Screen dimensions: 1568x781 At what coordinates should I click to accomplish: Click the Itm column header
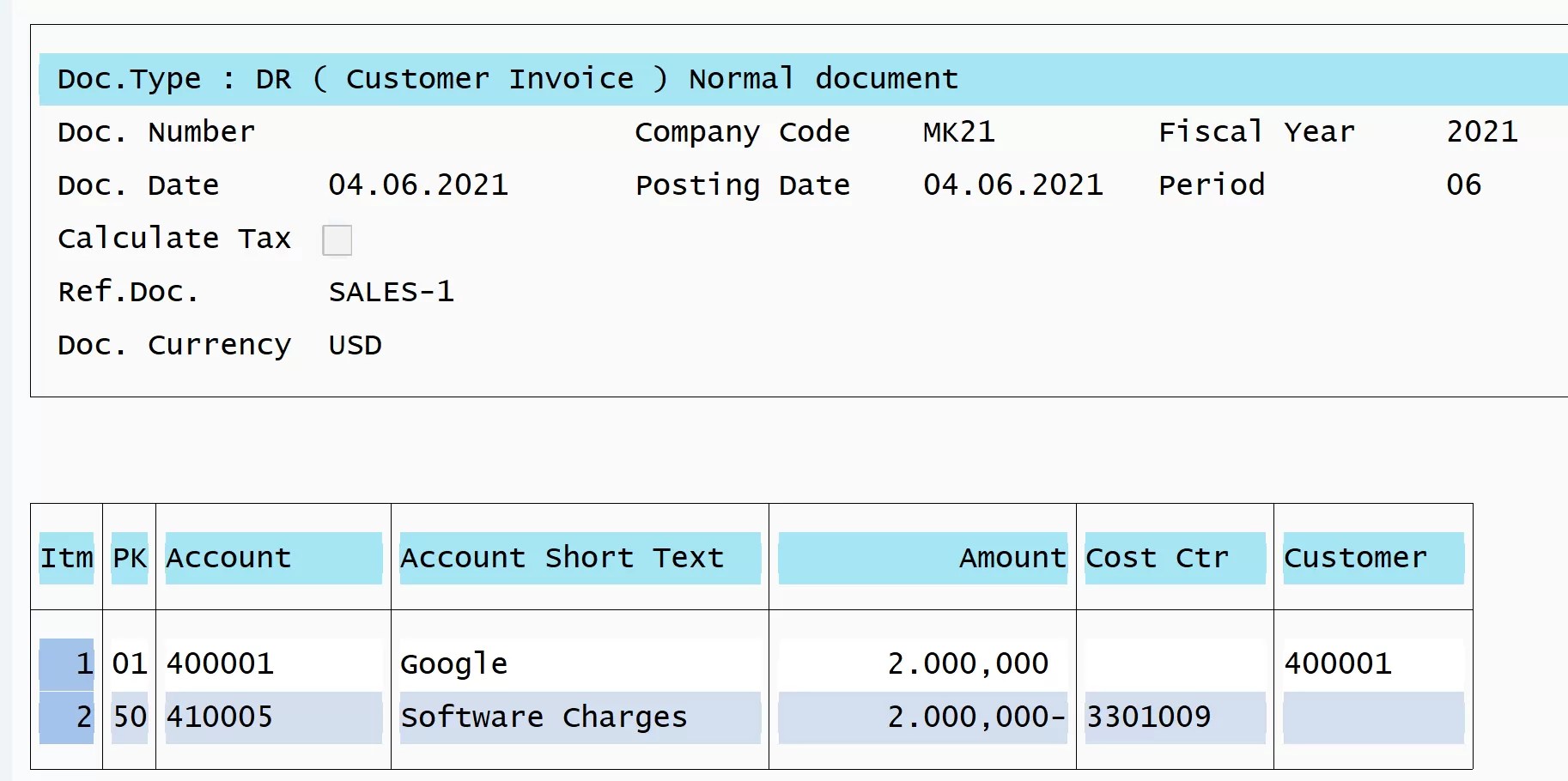coord(67,558)
